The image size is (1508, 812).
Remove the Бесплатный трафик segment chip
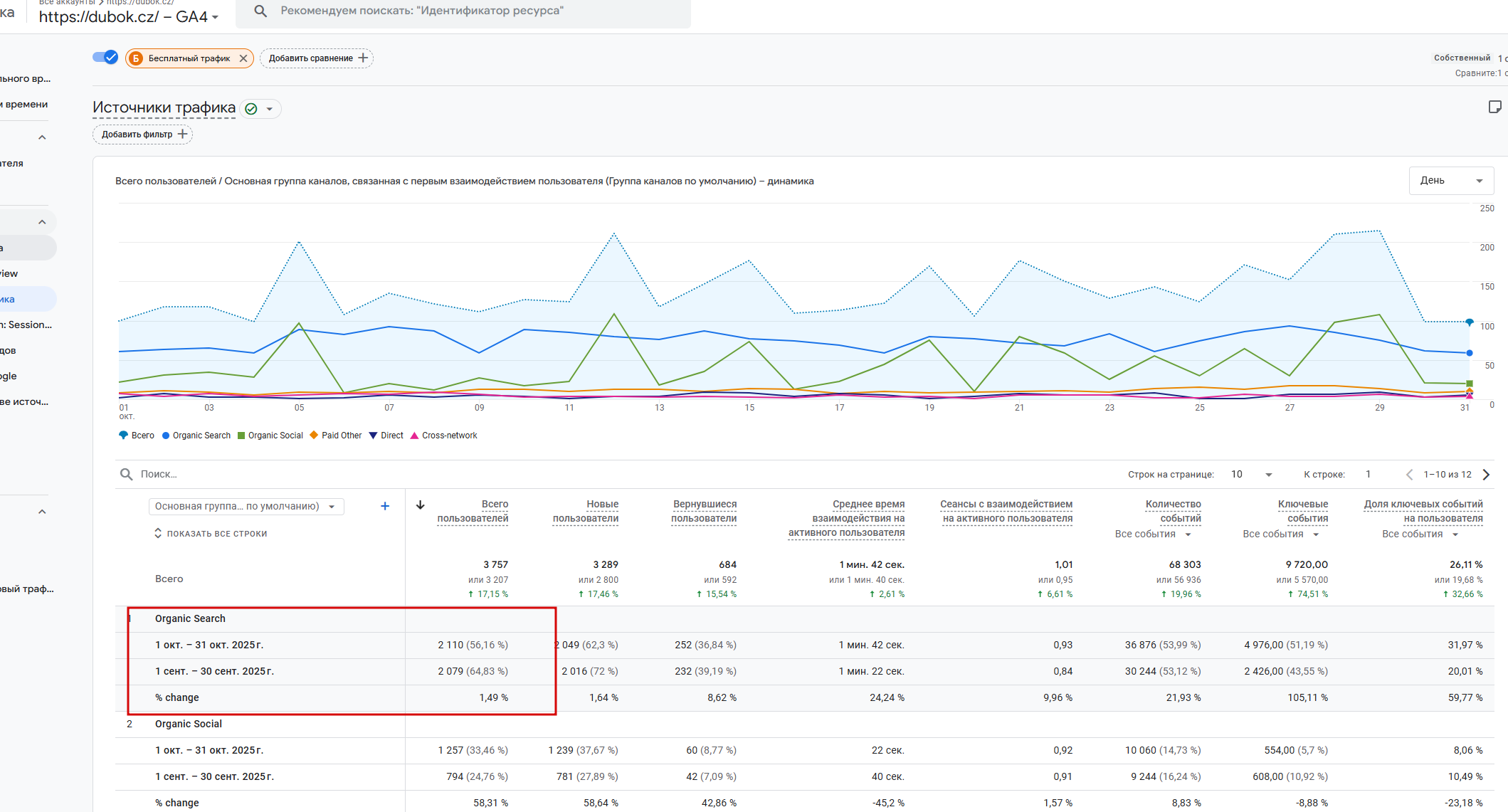pyautogui.click(x=243, y=58)
